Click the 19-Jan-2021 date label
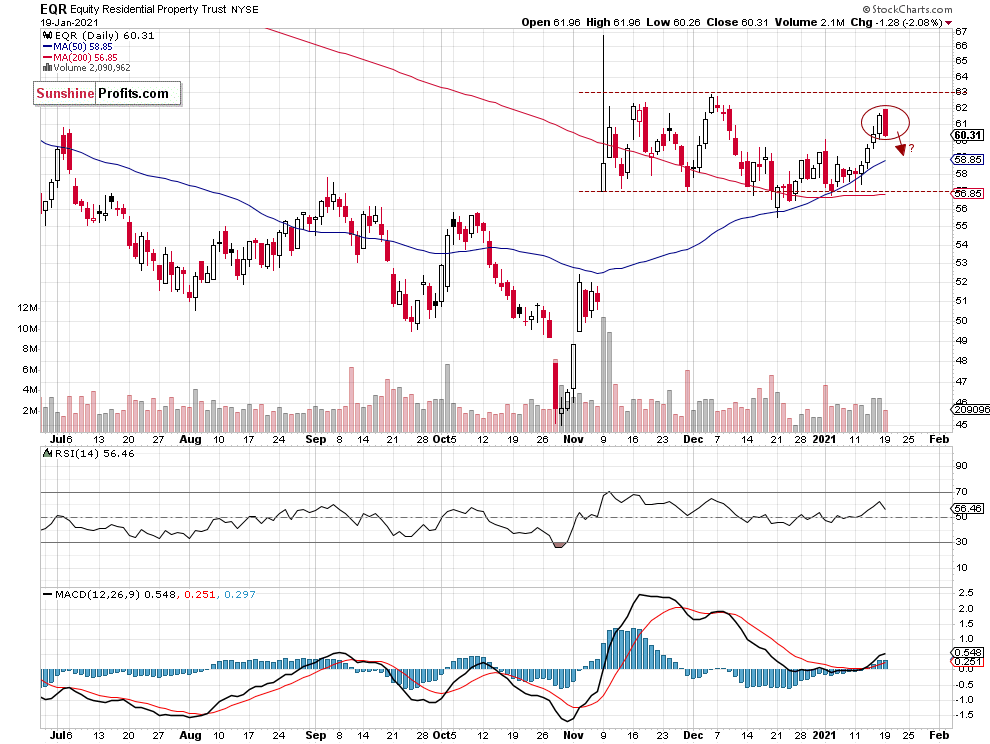The image size is (990, 744). pos(69,22)
